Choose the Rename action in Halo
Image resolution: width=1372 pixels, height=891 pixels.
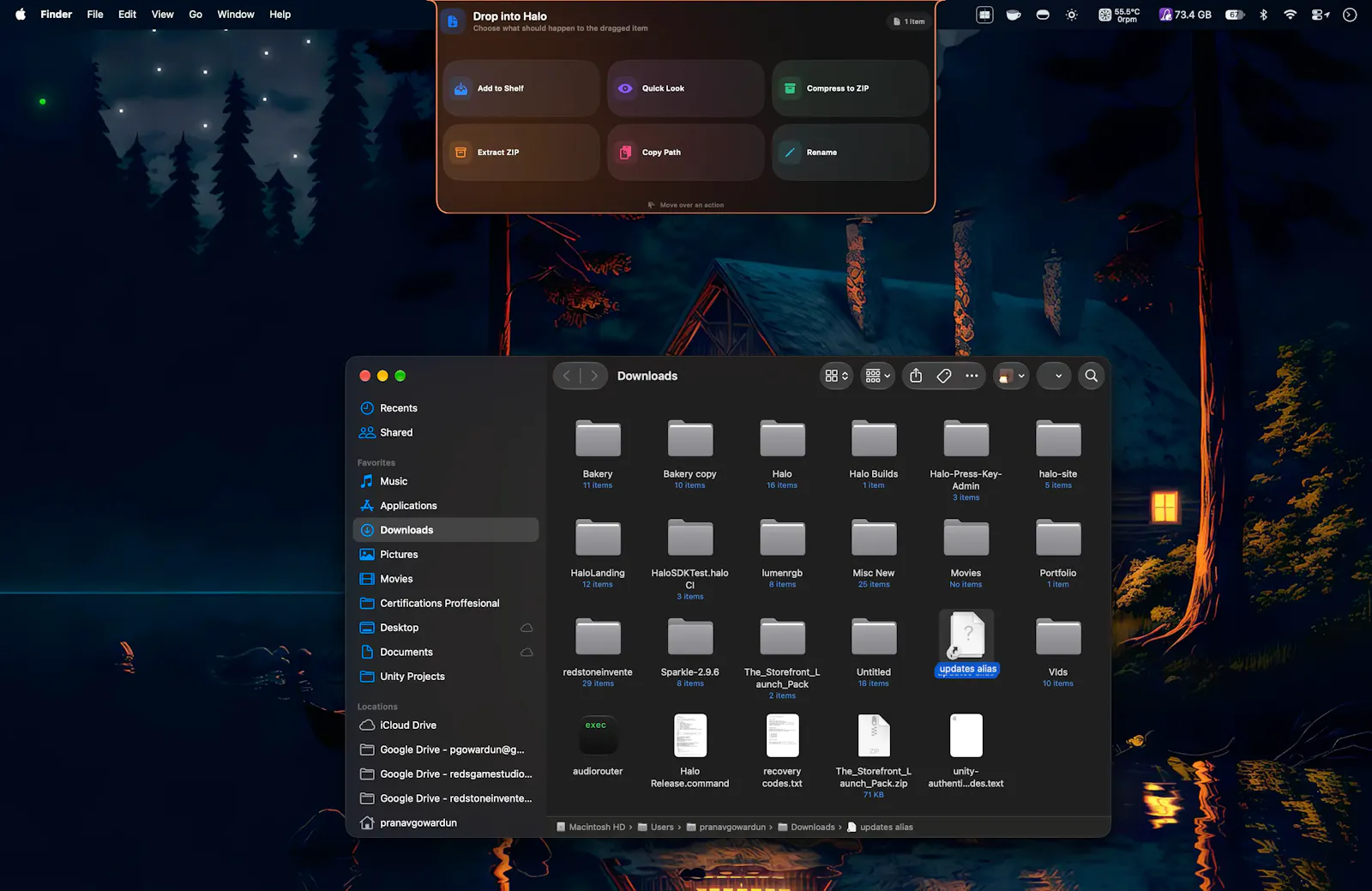pyautogui.click(x=851, y=153)
